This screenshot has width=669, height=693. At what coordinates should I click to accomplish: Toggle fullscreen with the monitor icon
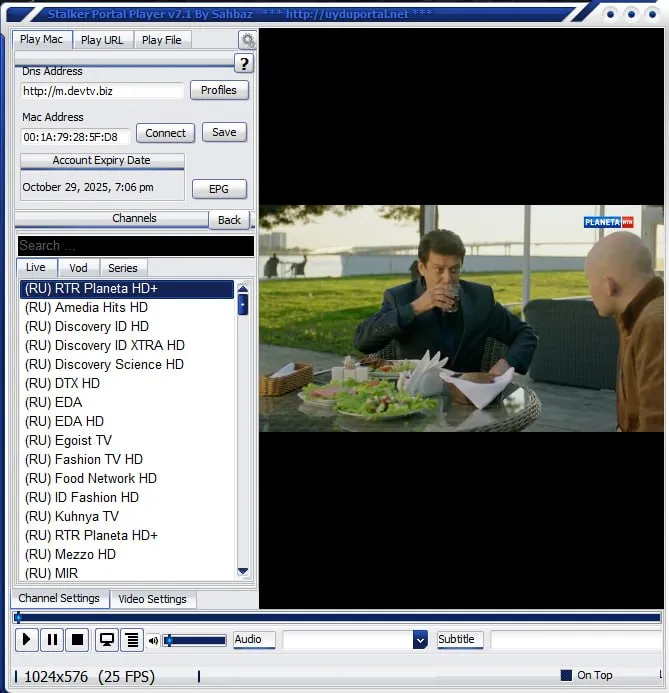point(106,640)
